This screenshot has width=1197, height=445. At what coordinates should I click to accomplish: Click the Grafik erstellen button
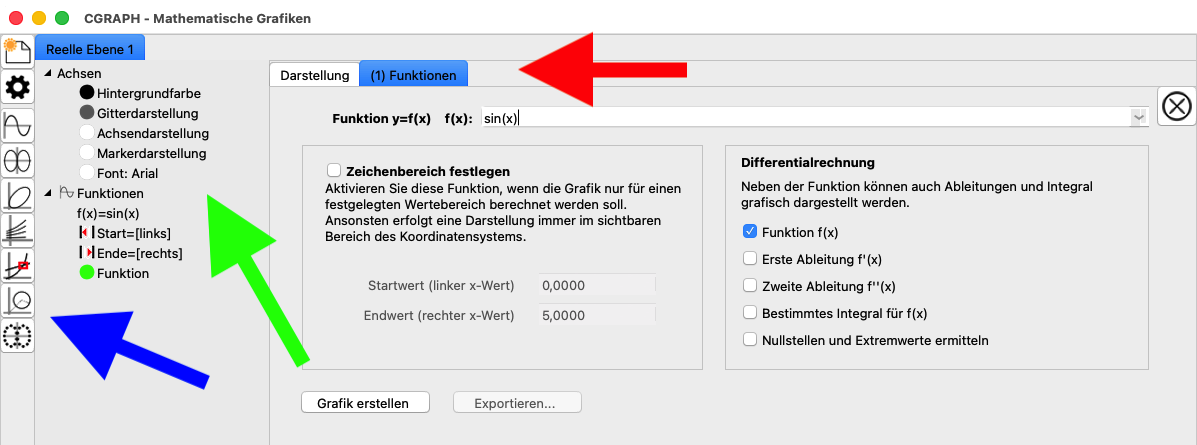(x=366, y=402)
